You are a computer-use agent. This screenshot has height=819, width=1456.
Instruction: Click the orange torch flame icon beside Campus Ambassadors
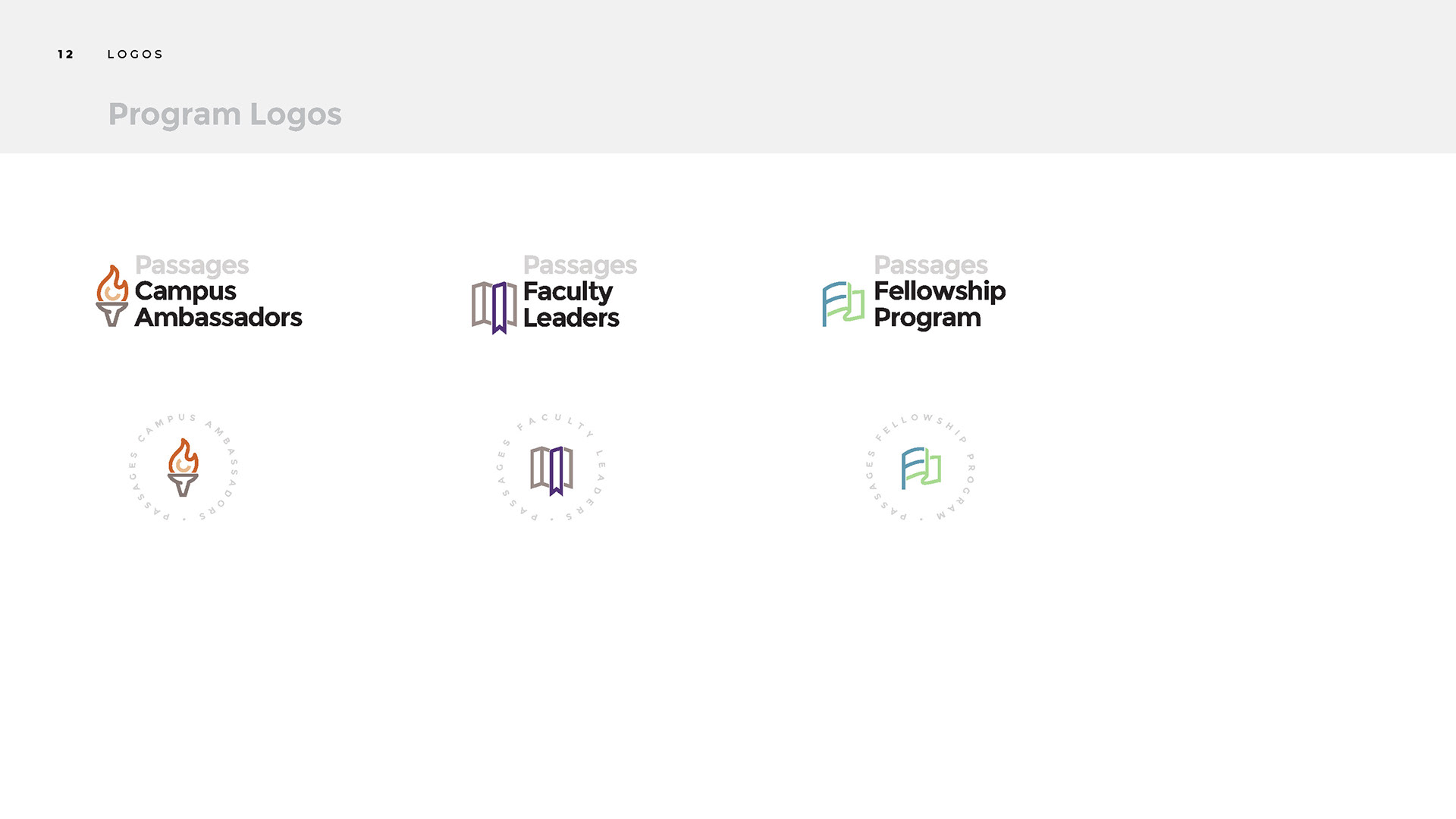click(112, 284)
